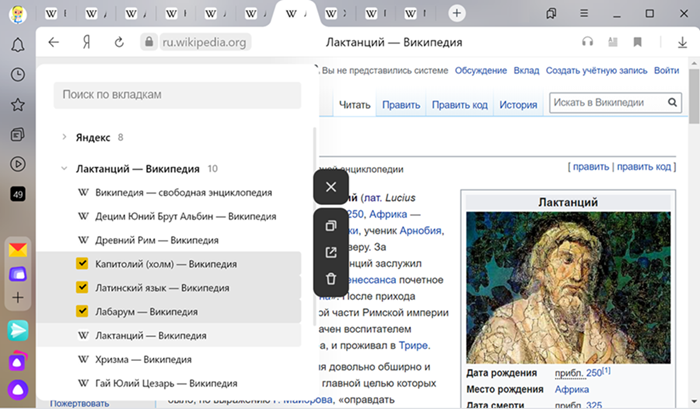This screenshot has height=409, width=700.
Task: Add a new sidebar app with plus icon
Action: point(18,297)
